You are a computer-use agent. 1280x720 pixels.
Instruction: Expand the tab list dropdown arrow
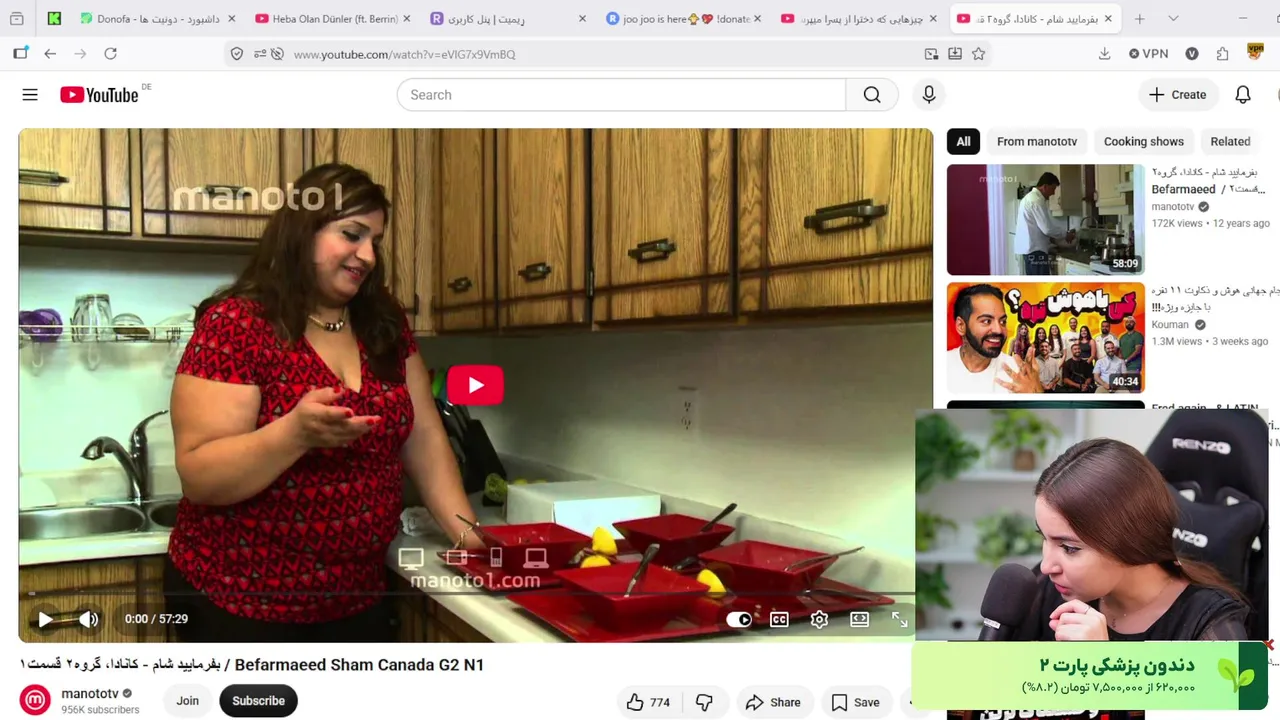[1173, 18]
